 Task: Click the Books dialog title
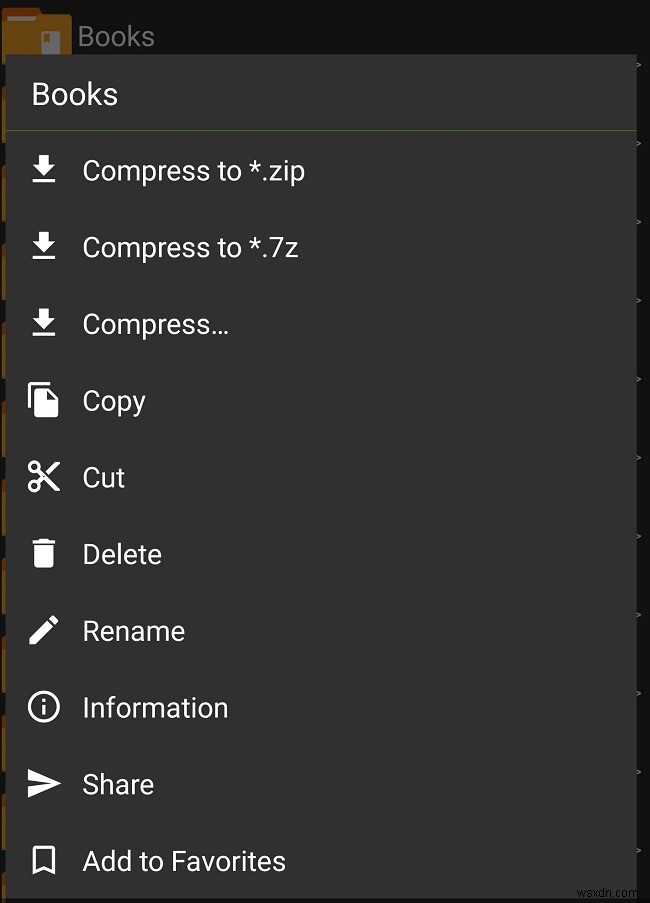pos(74,93)
